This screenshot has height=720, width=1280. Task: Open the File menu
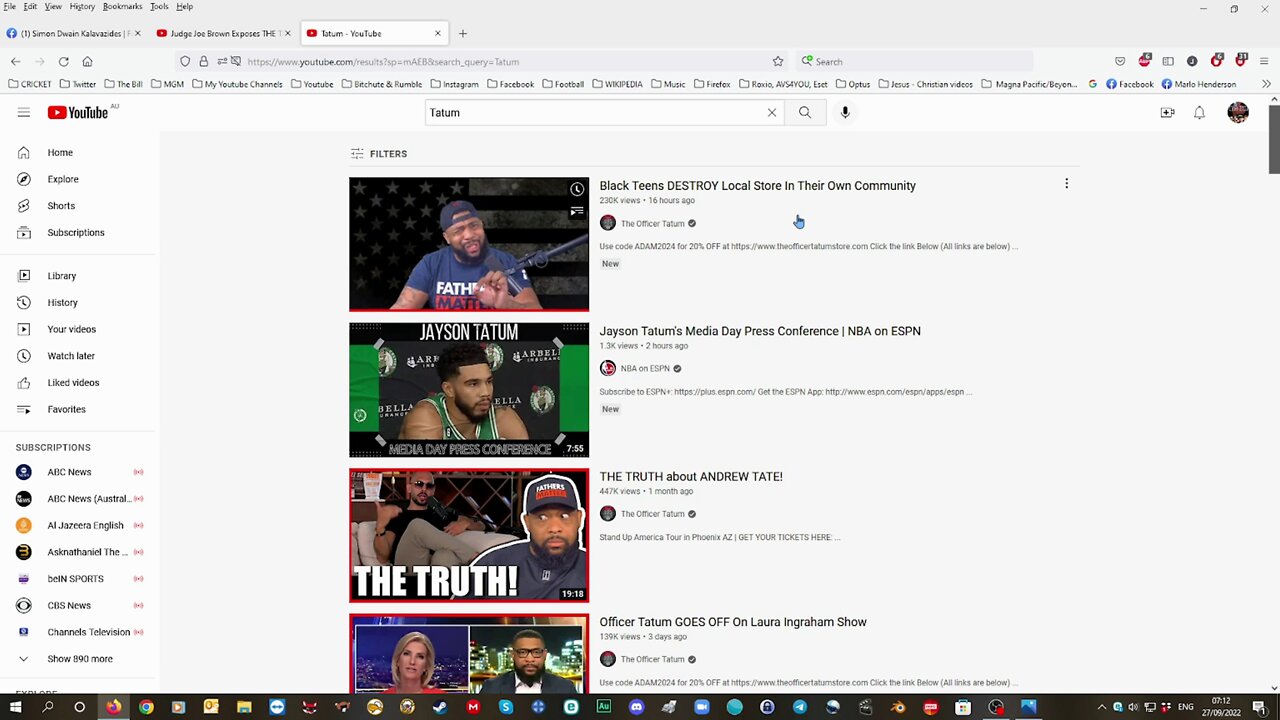[9, 6]
